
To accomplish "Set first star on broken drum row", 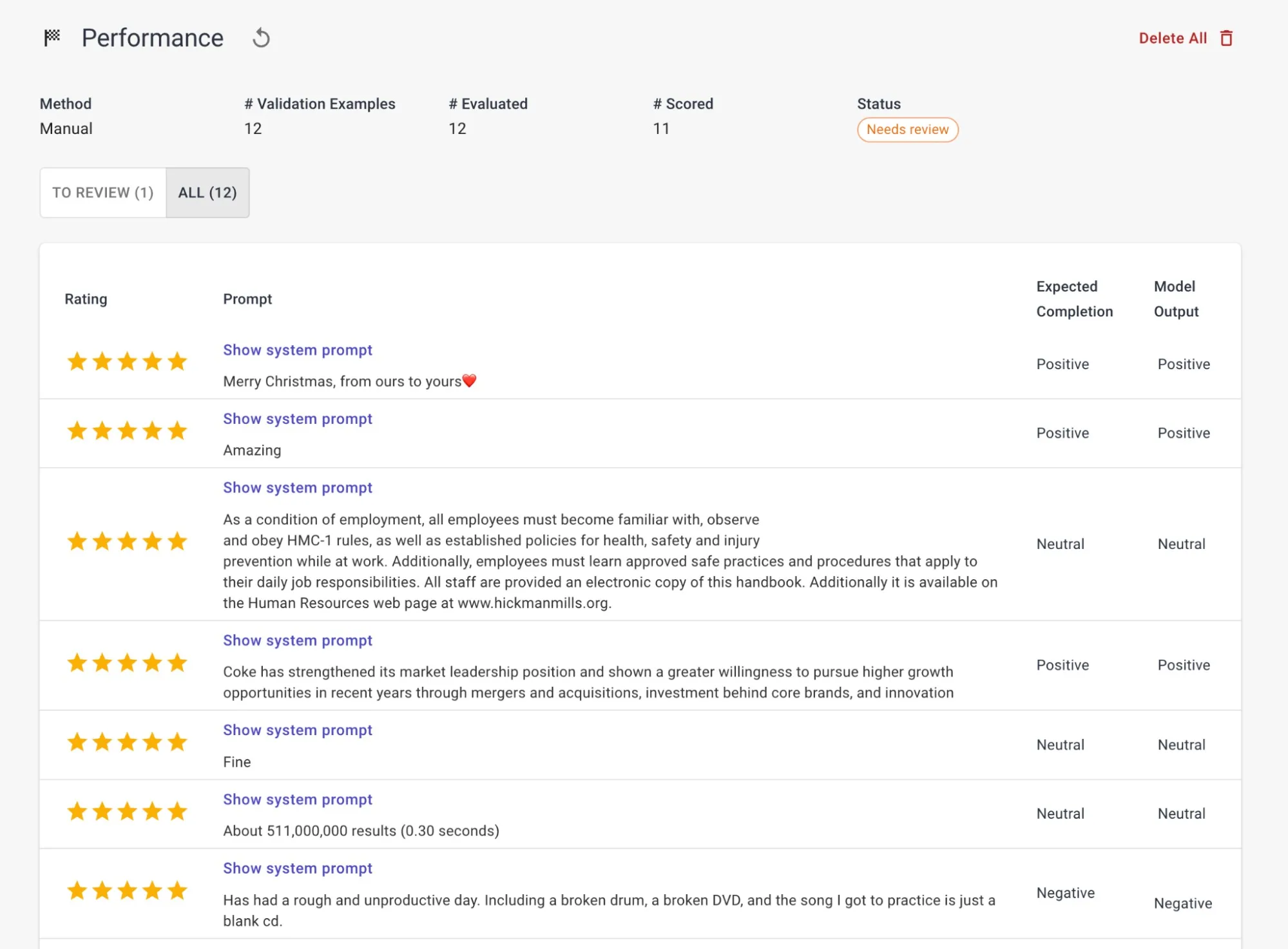I will [x=77, y=891].
